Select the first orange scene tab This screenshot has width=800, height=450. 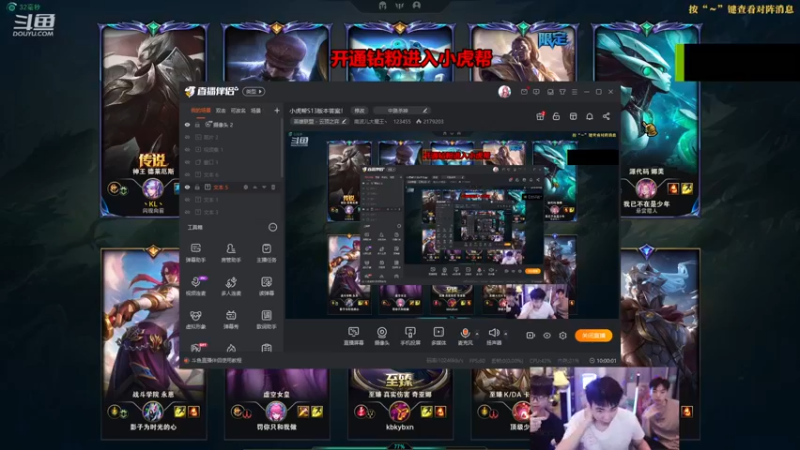[201, 110]
